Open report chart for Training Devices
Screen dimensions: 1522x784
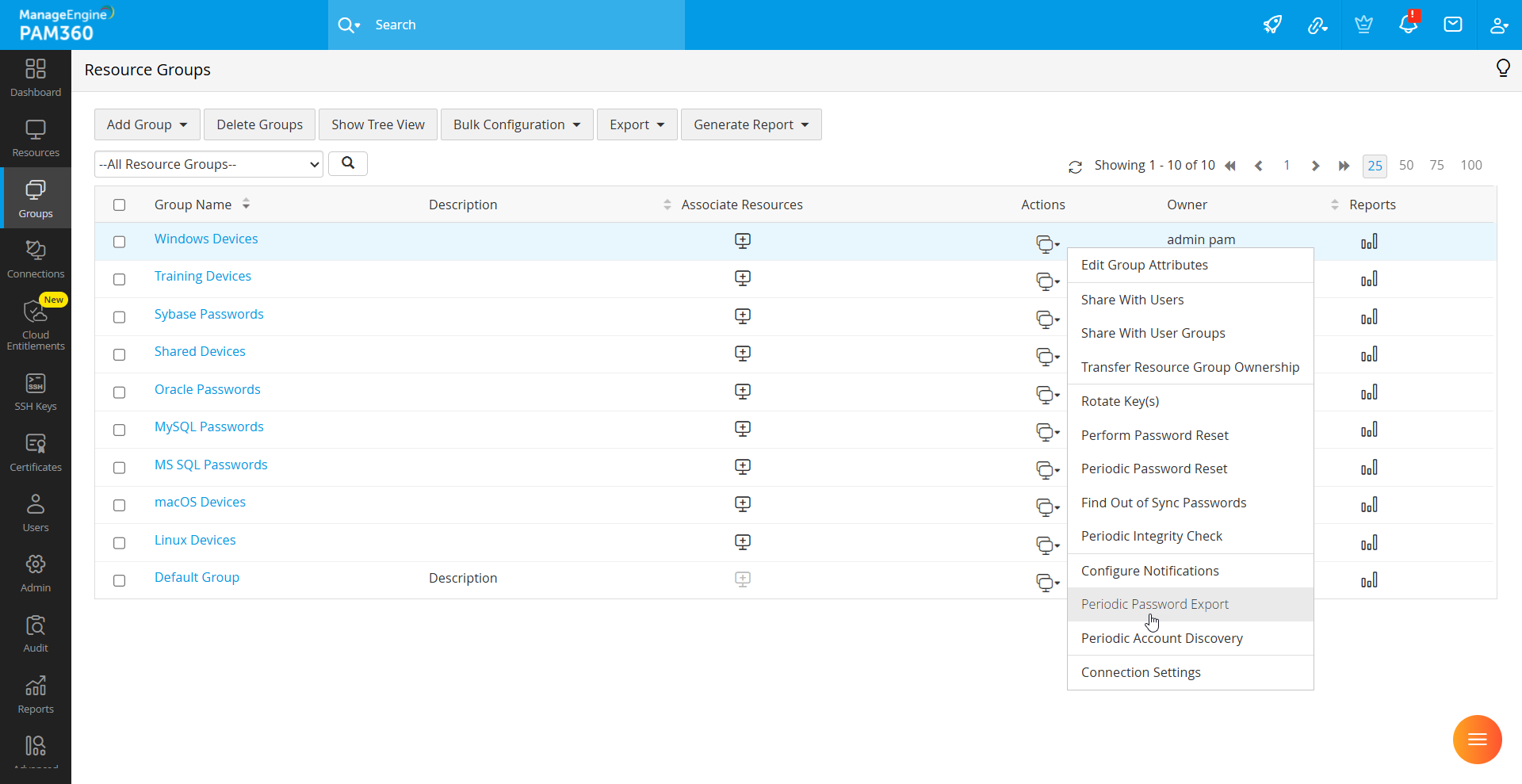coord(1369,279)
